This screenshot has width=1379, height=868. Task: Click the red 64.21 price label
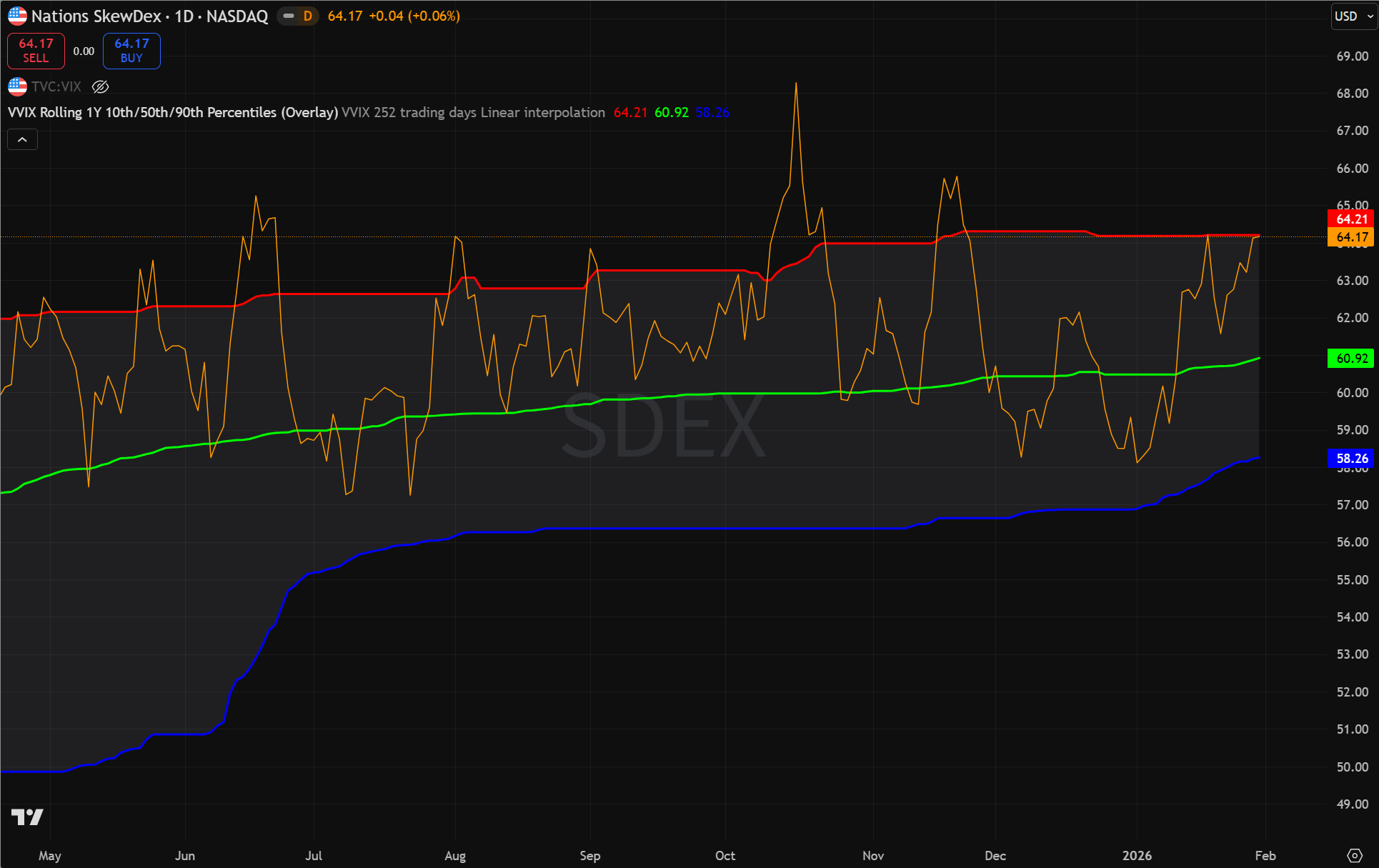(1351, 219)
